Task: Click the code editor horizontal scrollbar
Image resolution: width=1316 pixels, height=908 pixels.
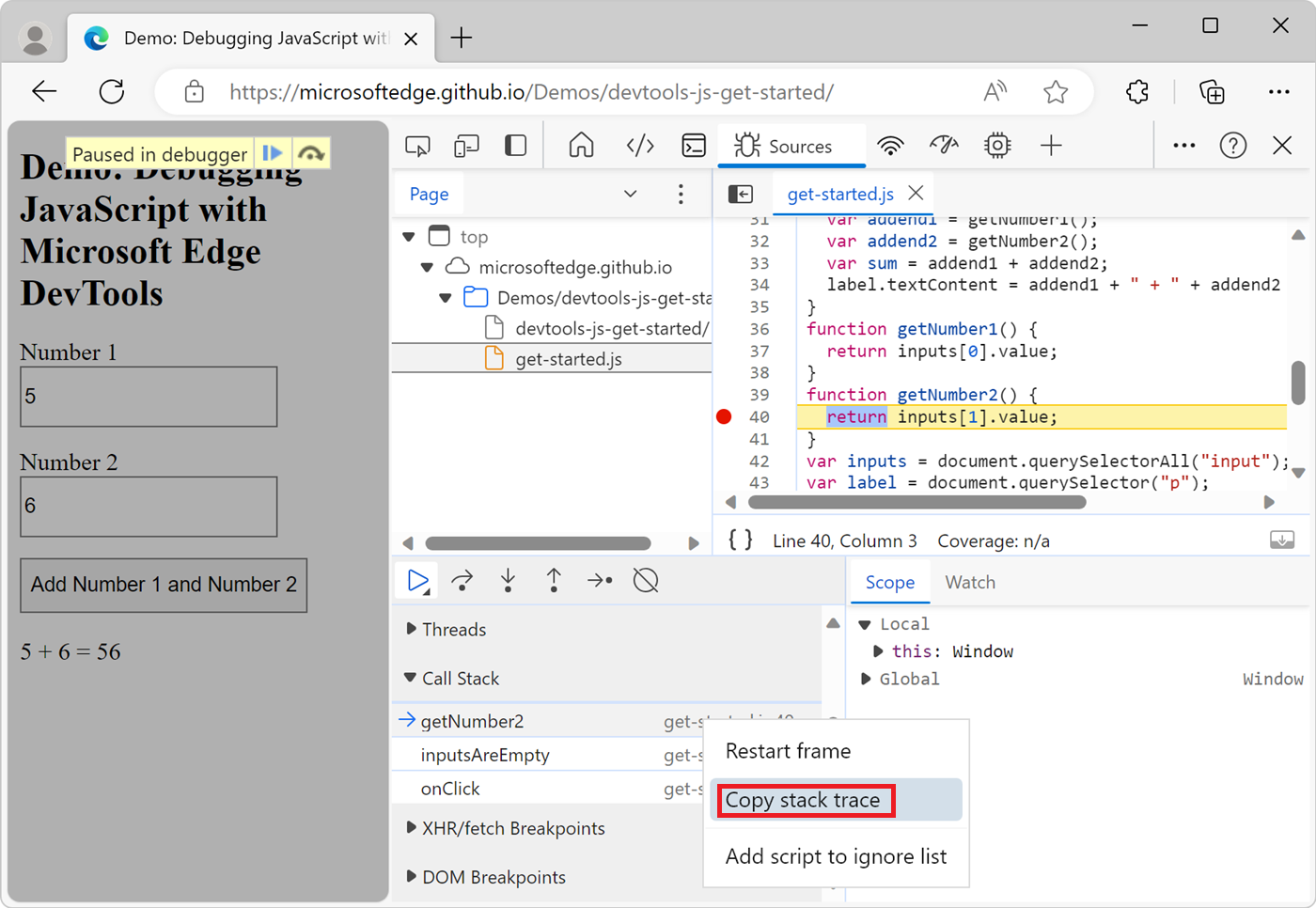Action: [916, 502]
